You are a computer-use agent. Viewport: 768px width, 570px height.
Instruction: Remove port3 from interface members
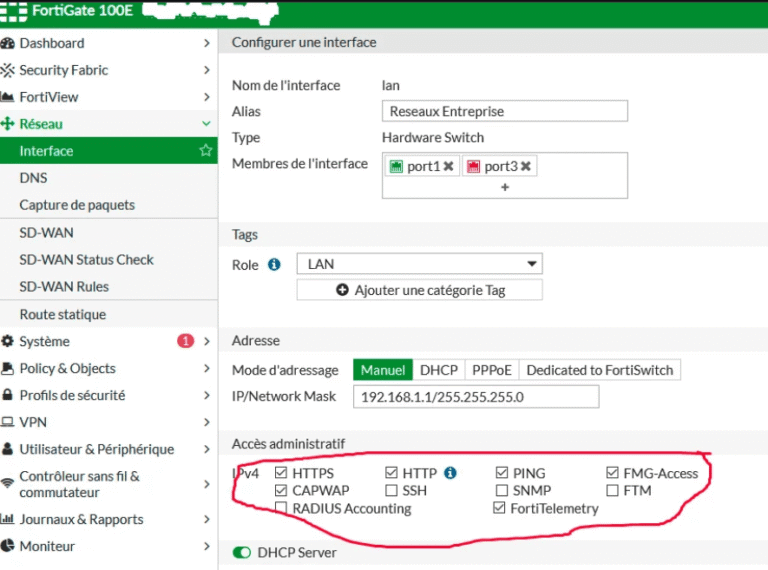[x=526, y=166]
